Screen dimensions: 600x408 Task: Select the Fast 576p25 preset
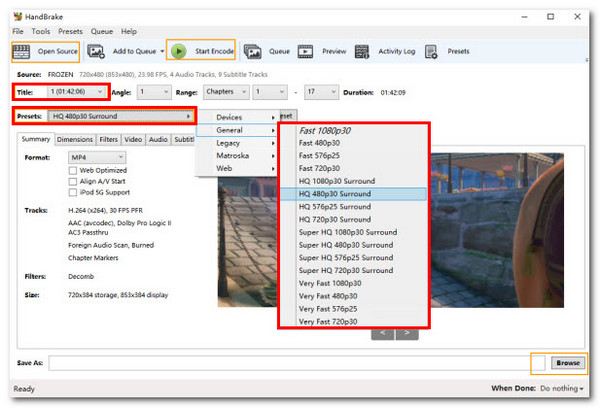(354, 155)
